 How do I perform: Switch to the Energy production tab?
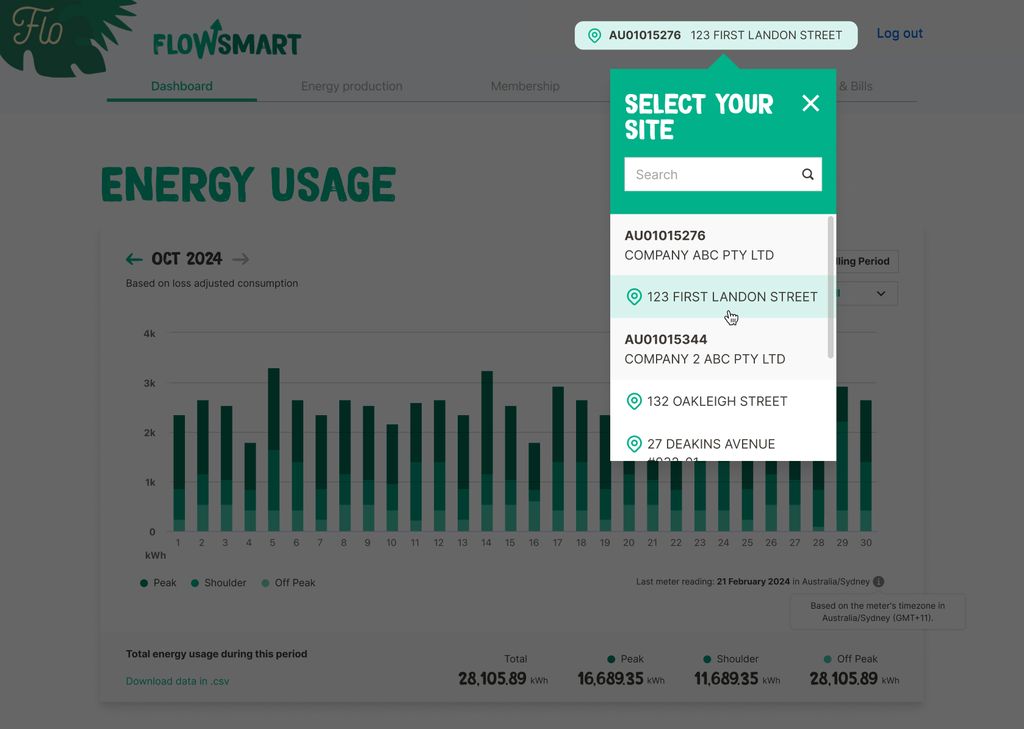tap(351, 87)
